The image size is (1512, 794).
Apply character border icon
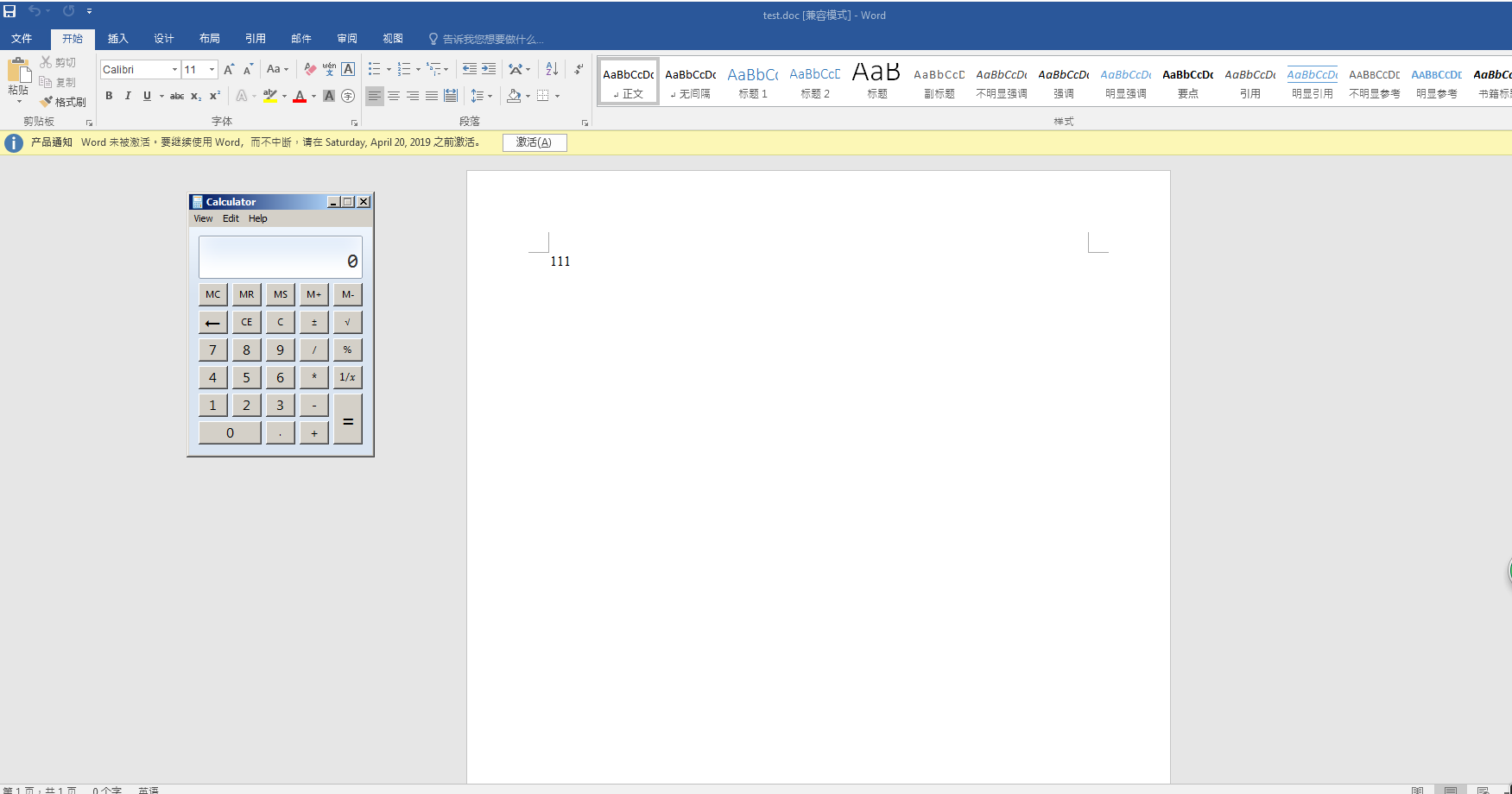tap(348, 69)
